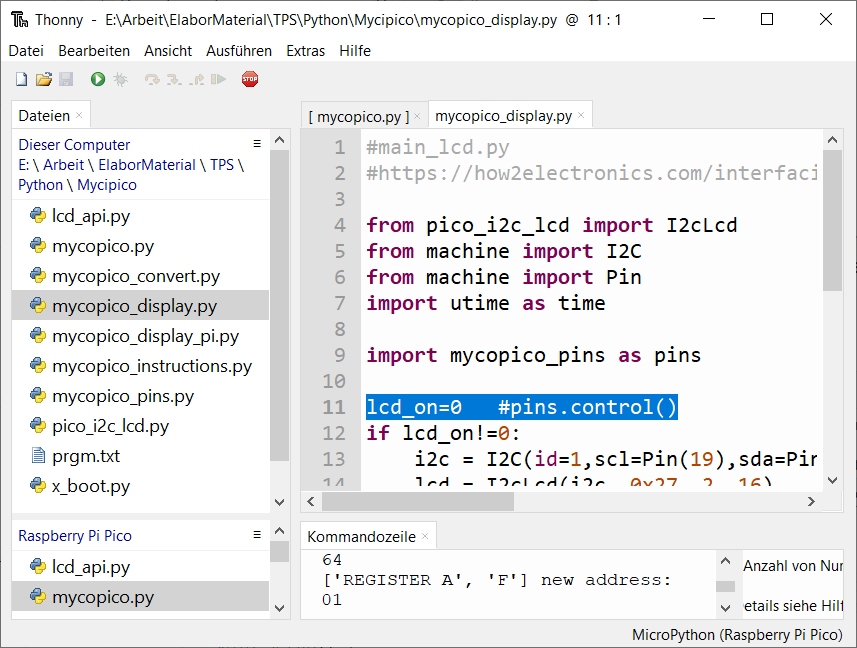
Task: Click the Mycipico breadcrumb path link
Action: coord(107,185)
